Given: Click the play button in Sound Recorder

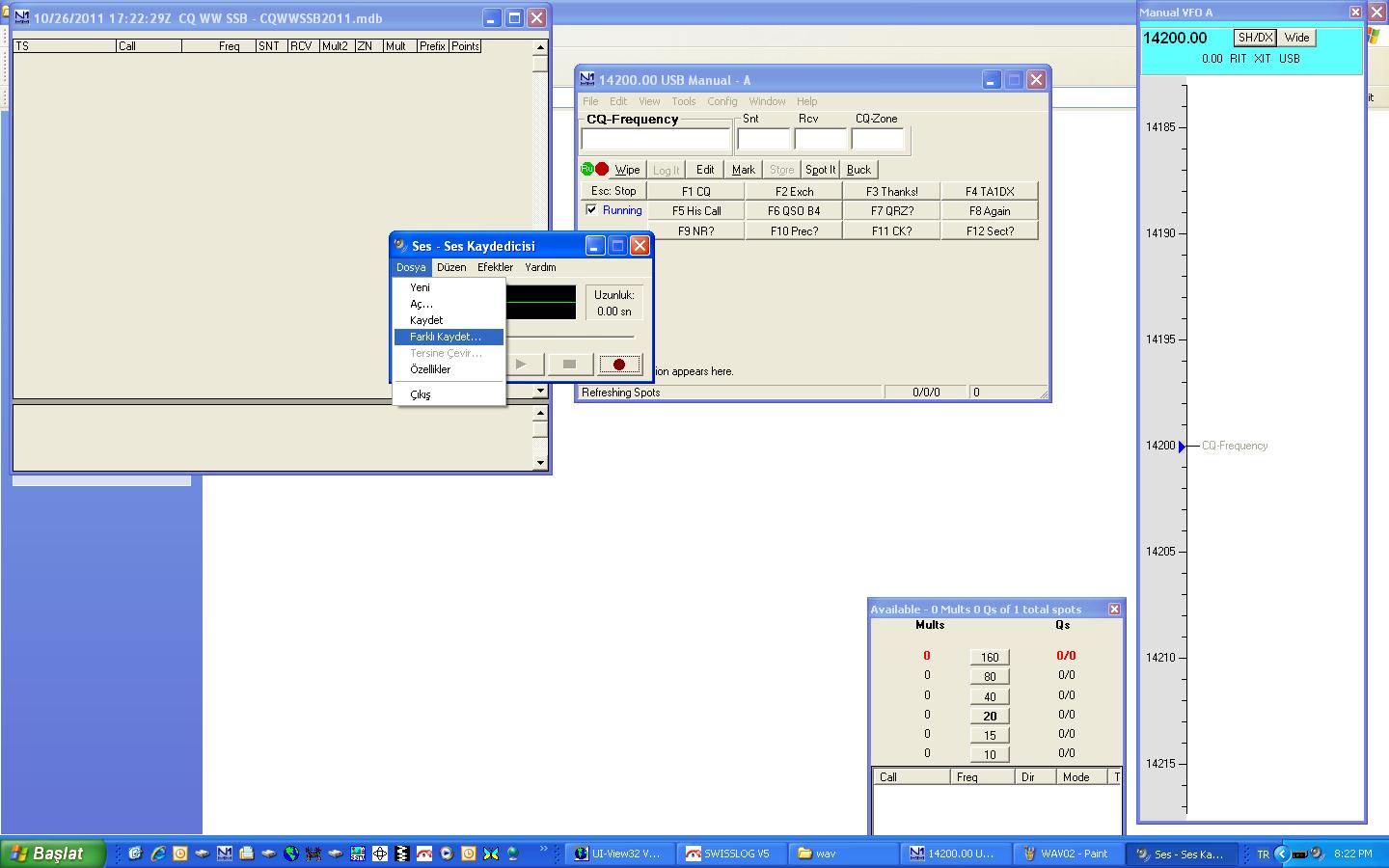Looking at the screenshot, I should pyautogui.click(x=521, y=365).
